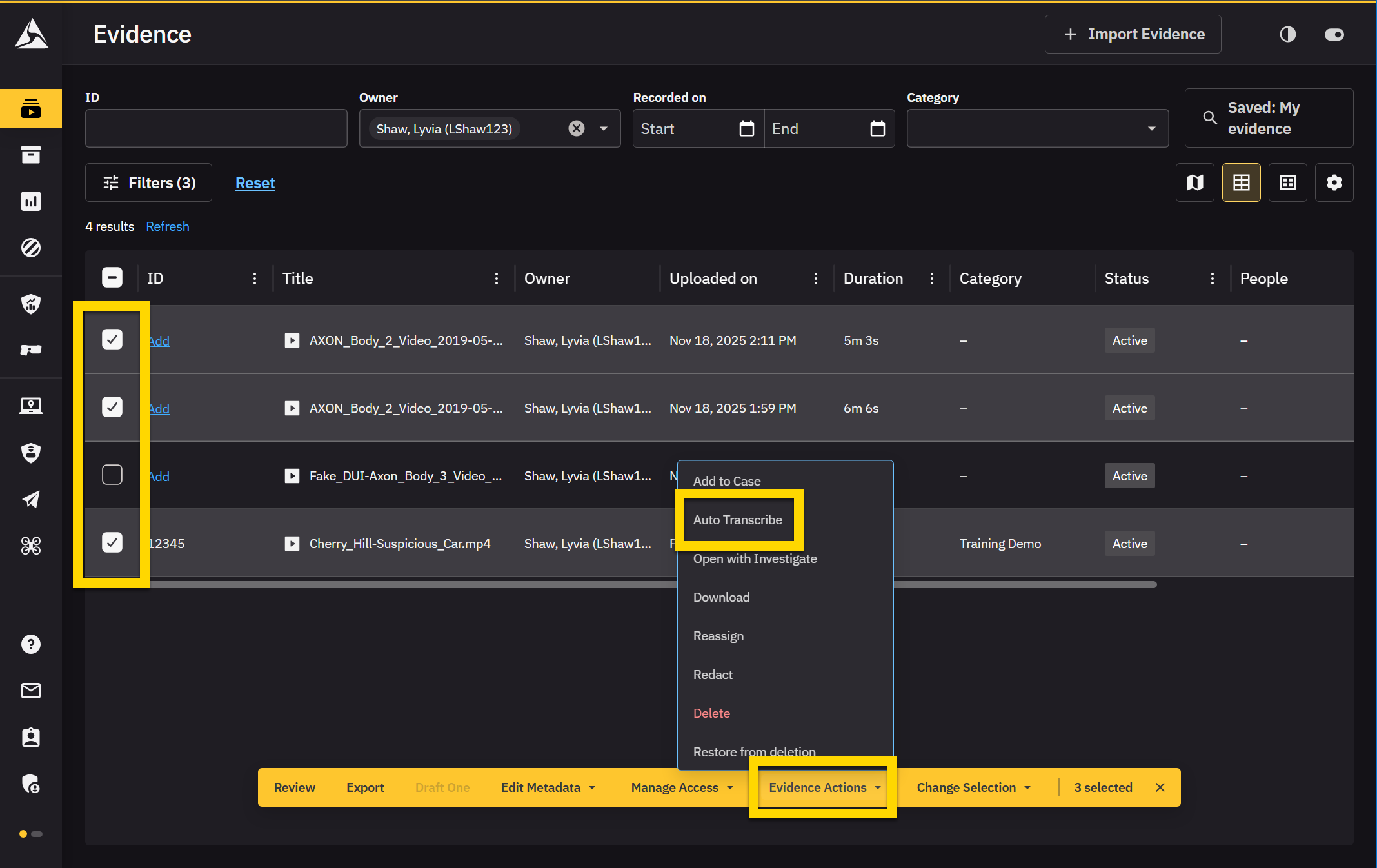Open table settings gear icon
This screenshot has width=1377, height=868.
[1334, 182]
